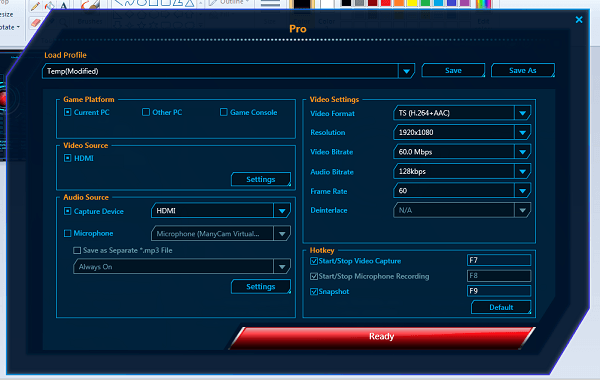Click the Save profile button

[453, 70]
